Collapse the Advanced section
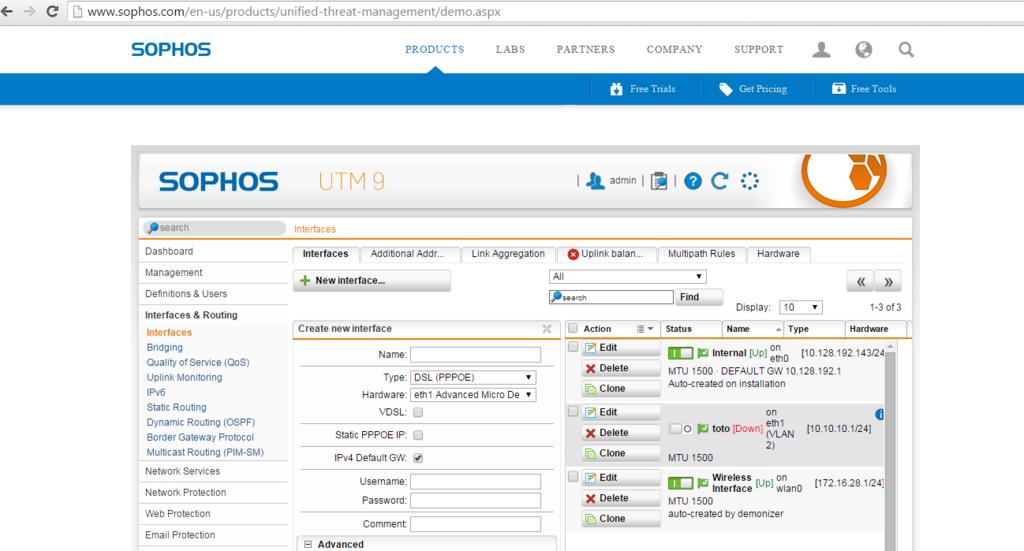Image resolution: width=1024 pixels, height=551 pixels. (x=308, y=544)
